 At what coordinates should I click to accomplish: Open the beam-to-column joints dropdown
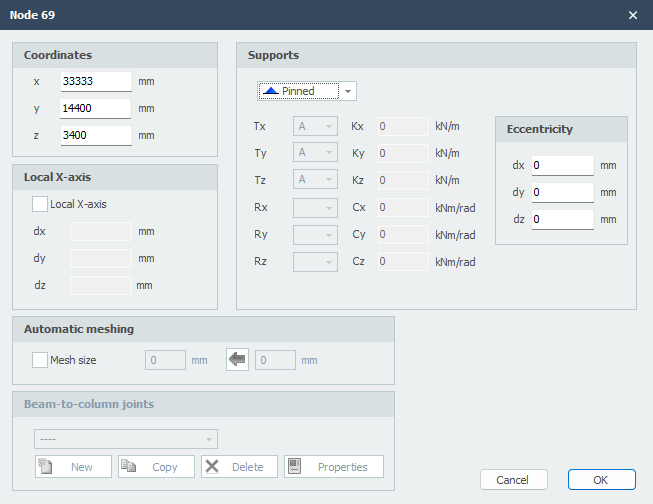(x=126, y=439)
